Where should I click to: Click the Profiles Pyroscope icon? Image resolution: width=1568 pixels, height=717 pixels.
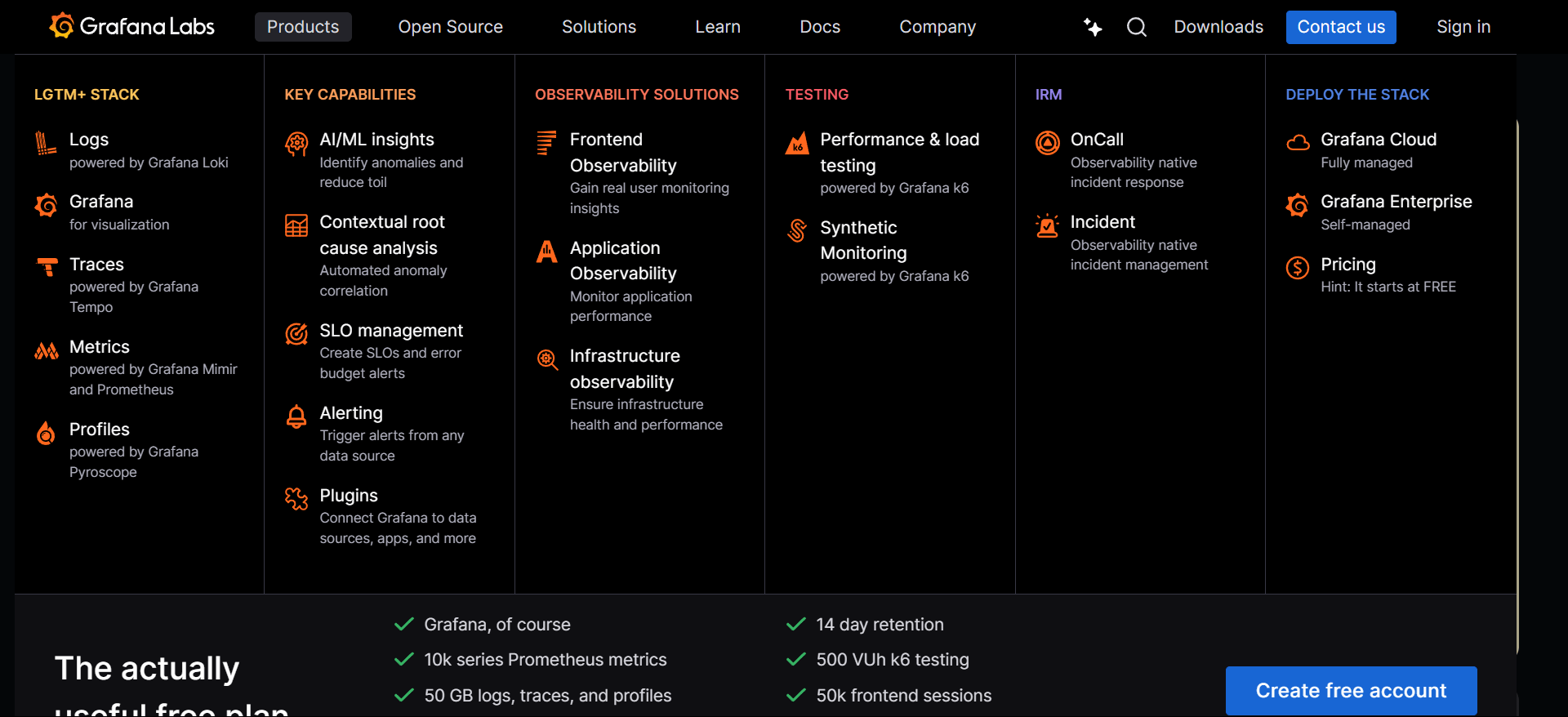pos(46,433)
